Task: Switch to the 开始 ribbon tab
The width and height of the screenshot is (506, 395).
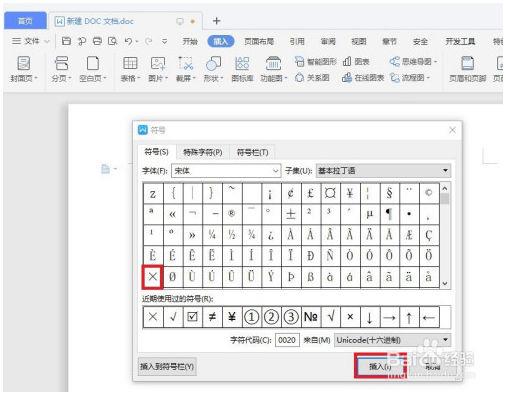Action: [190, 41]
